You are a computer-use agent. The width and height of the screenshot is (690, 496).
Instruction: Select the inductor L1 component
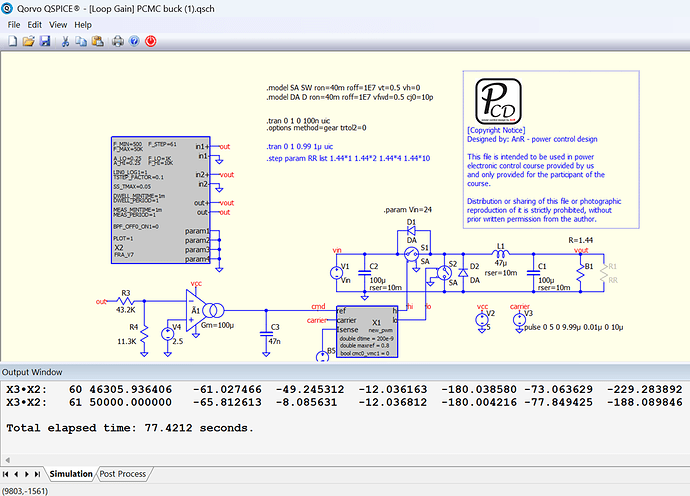[x=502, y=254]
